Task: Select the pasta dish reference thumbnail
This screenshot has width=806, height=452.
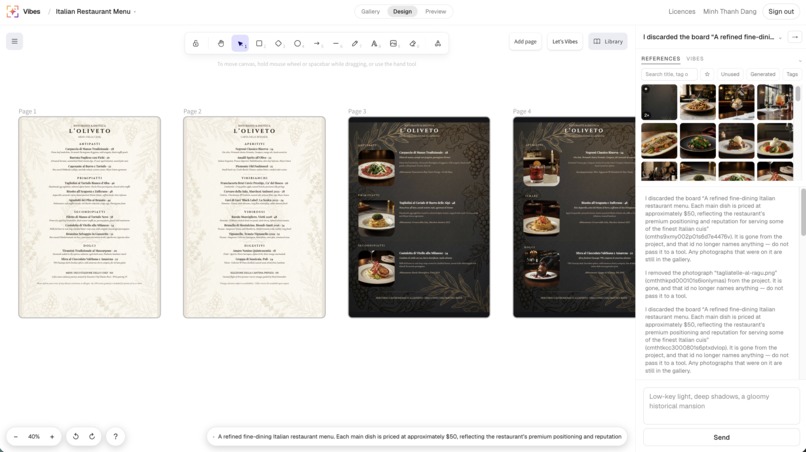Action: coord(698,102)
